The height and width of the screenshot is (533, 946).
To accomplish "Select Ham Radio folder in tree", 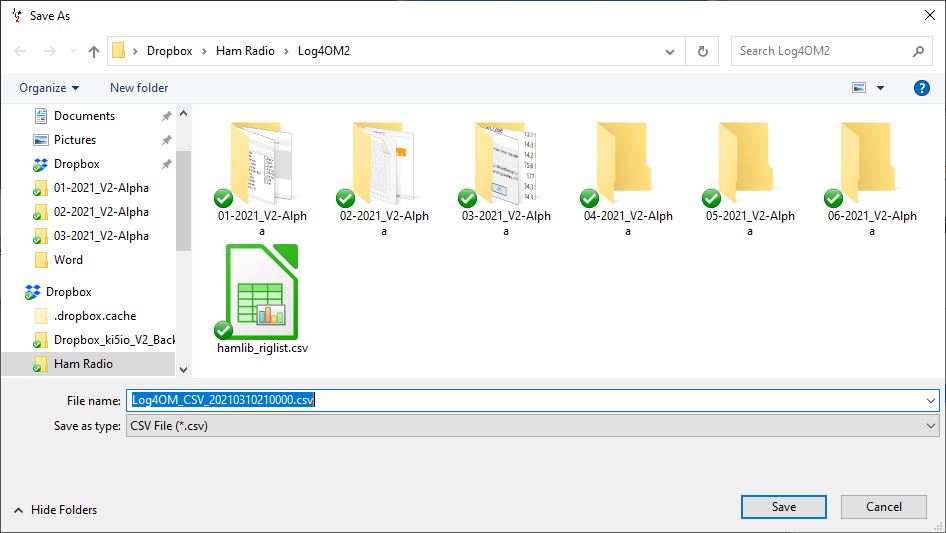I will click(83, 364).
